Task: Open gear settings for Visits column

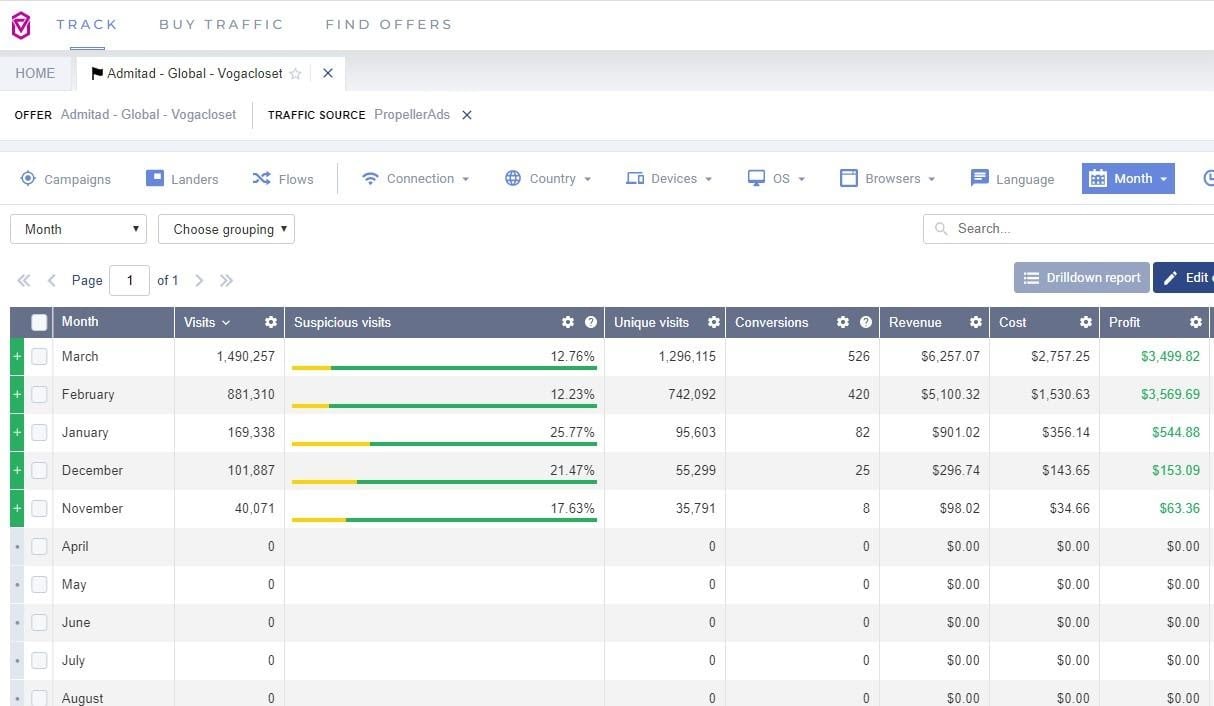Action: 270,322
